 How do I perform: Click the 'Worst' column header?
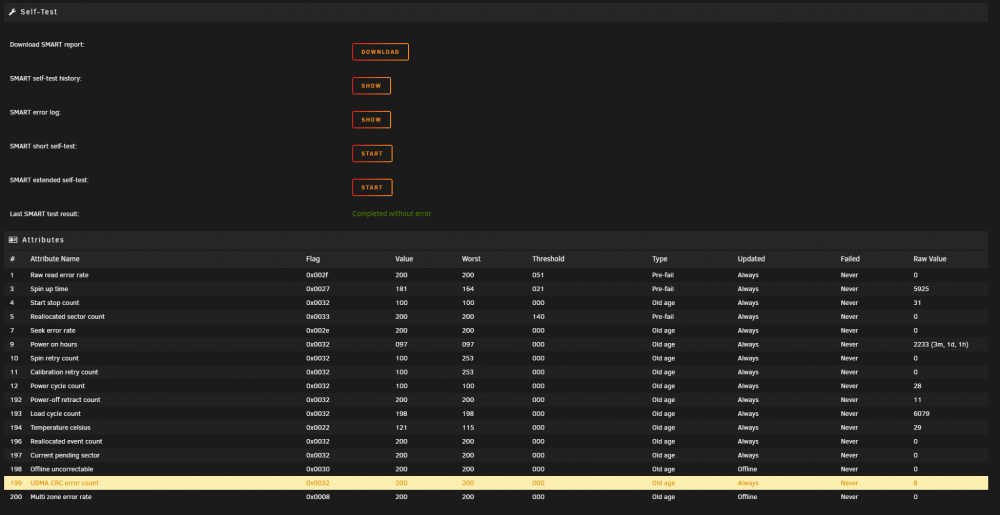coord(471,259)
